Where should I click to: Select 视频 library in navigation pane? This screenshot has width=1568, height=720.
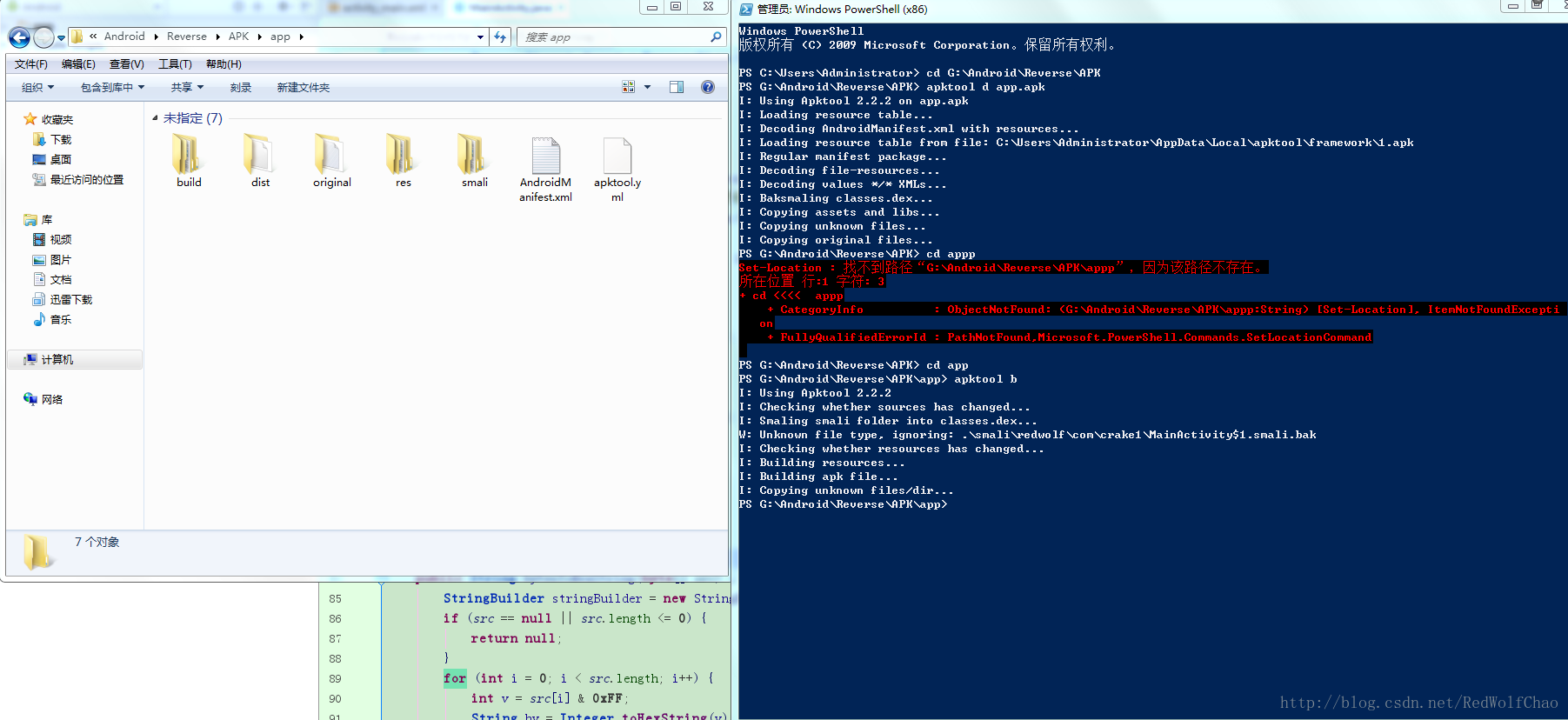pyautogui.click(x=61, y=240)
